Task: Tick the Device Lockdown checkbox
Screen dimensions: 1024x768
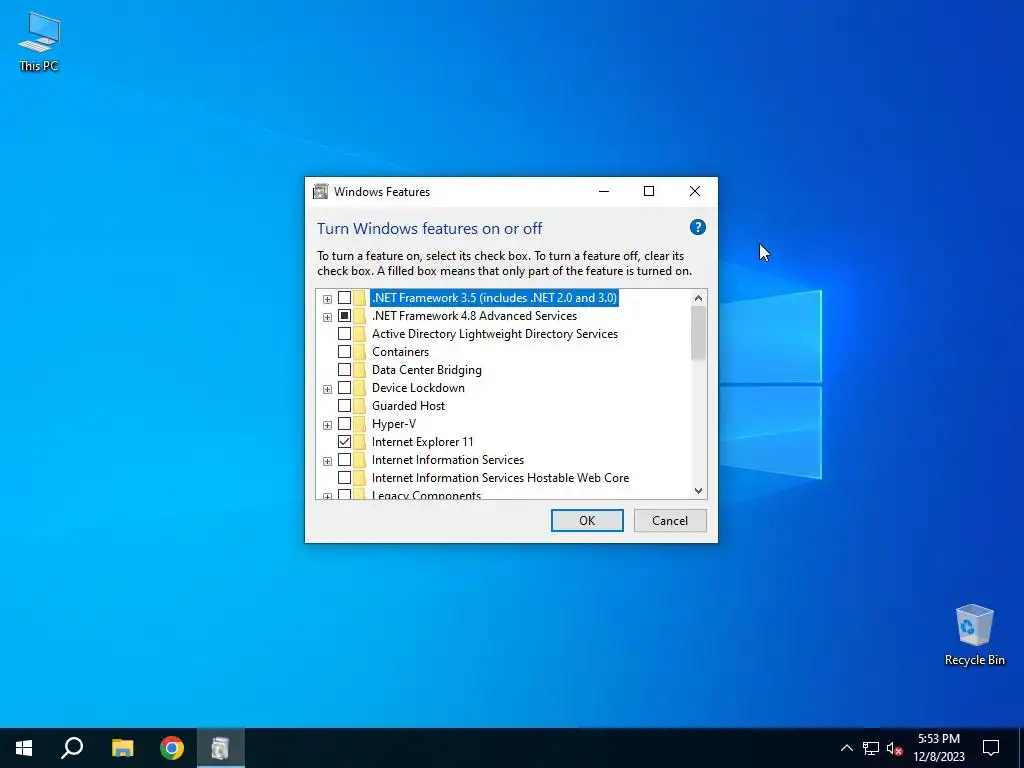Action: point(344,388)
